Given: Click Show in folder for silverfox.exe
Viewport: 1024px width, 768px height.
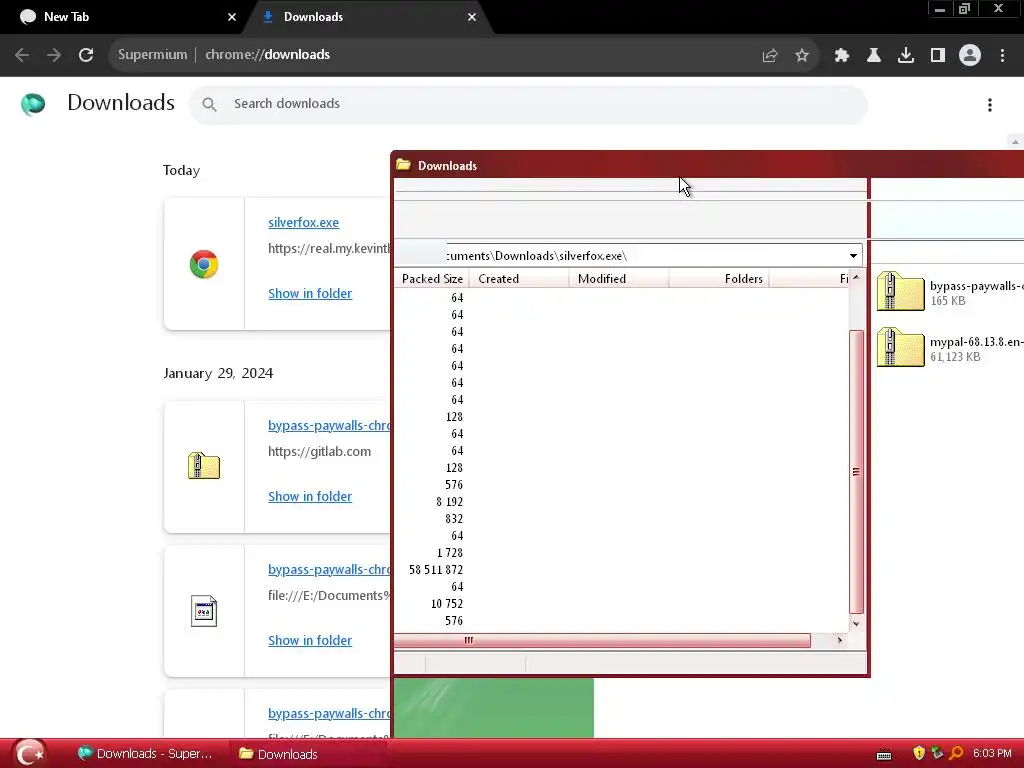Looking at the screenshot, I should [x=310, y=293].
